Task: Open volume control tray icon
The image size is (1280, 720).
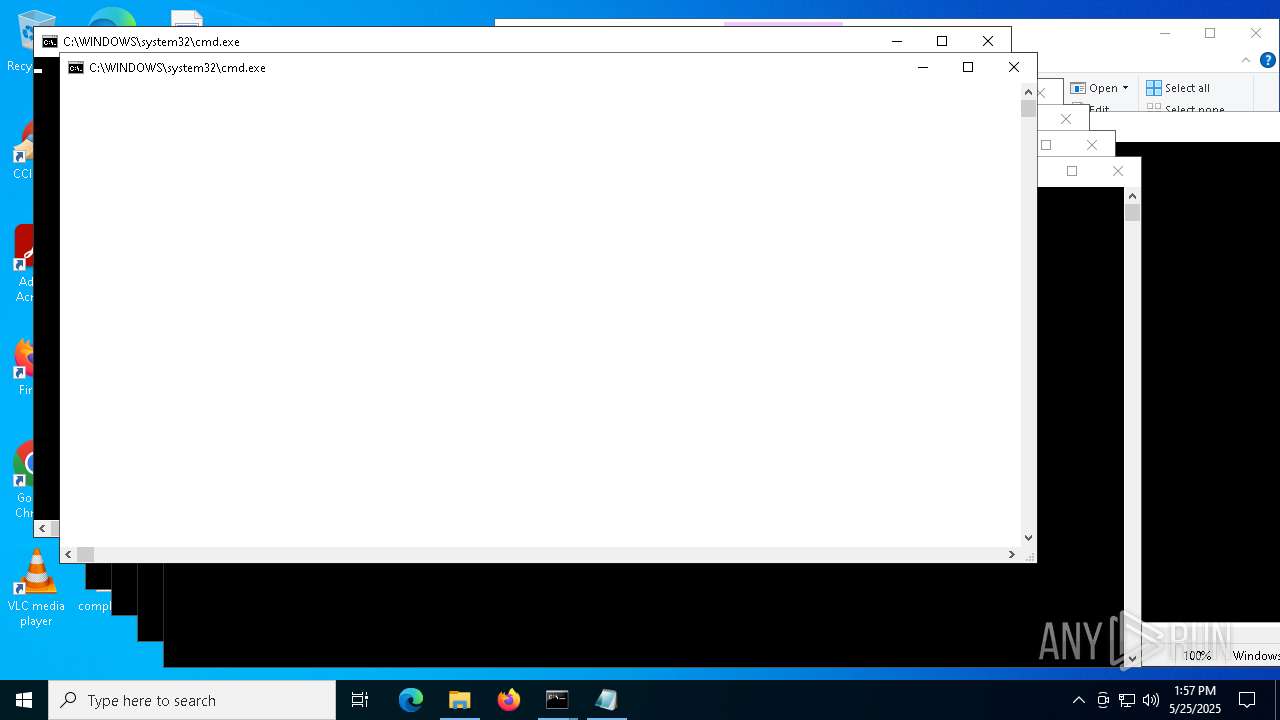Action: coord(1151,700)
